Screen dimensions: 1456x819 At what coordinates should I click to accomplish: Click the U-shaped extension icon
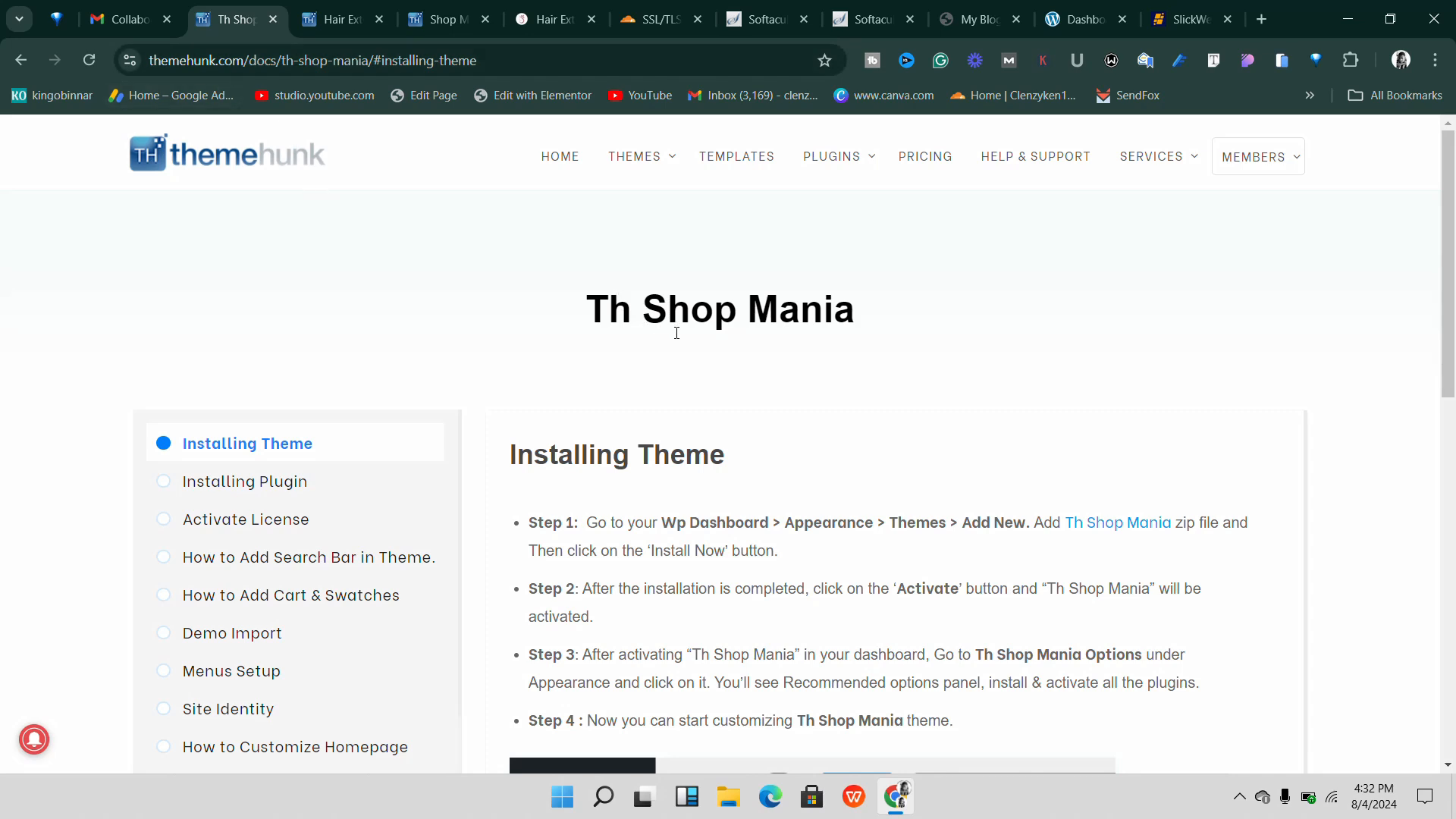pos(1077,61)
